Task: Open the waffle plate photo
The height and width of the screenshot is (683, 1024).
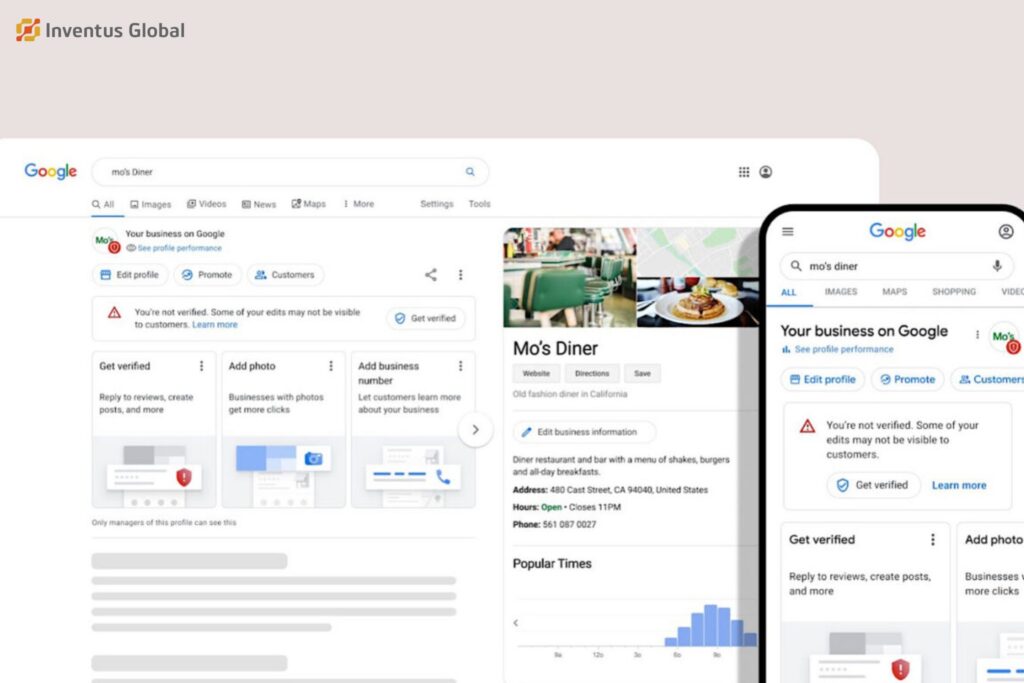Action: pos(697,302)
